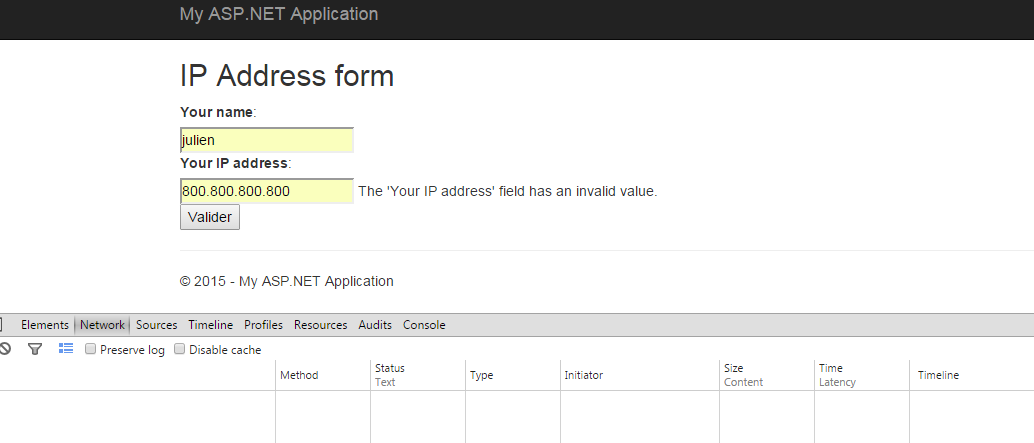The image size is (1034, 443).
Task: Enable the Preserve log checkbox
Action: point(91,350)
